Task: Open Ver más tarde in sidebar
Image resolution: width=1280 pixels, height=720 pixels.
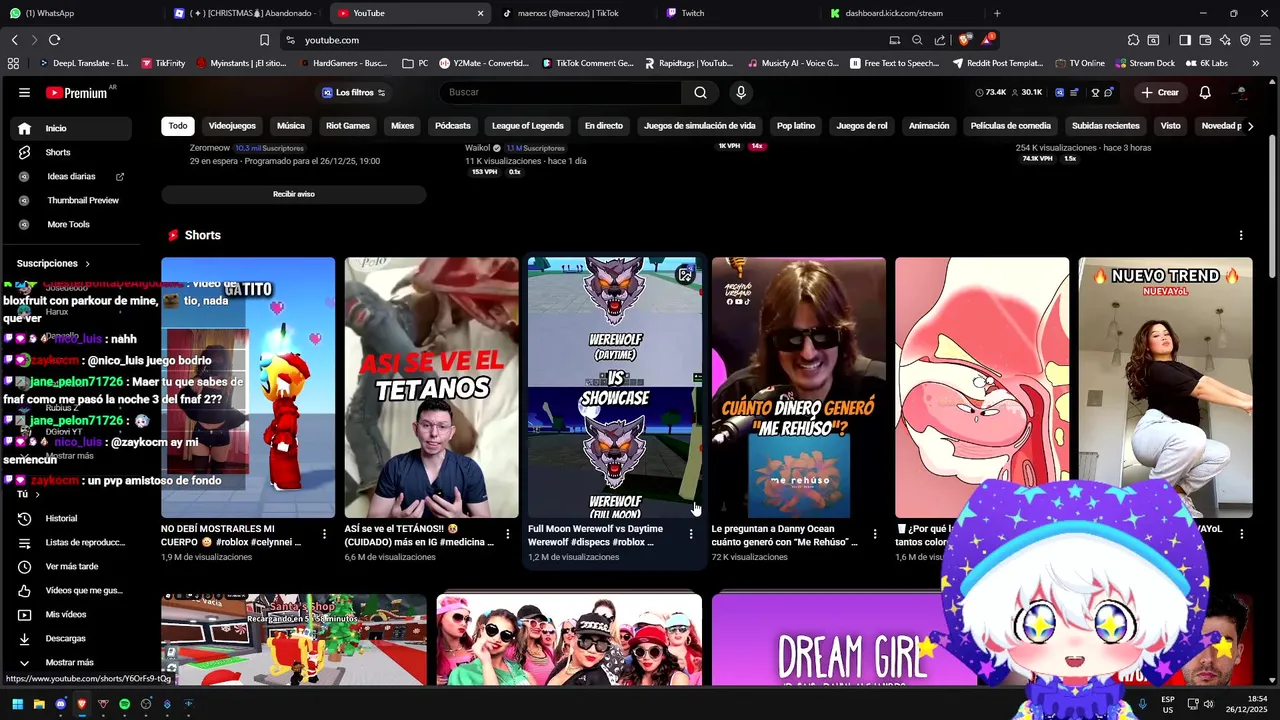Action: coord(70,566)
